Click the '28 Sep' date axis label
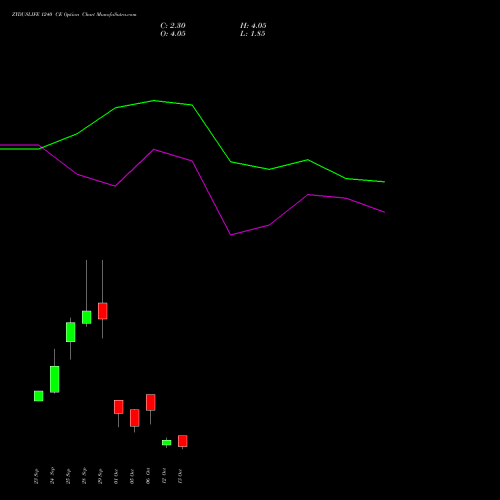 pyautogui.click(x=84, y=476)
